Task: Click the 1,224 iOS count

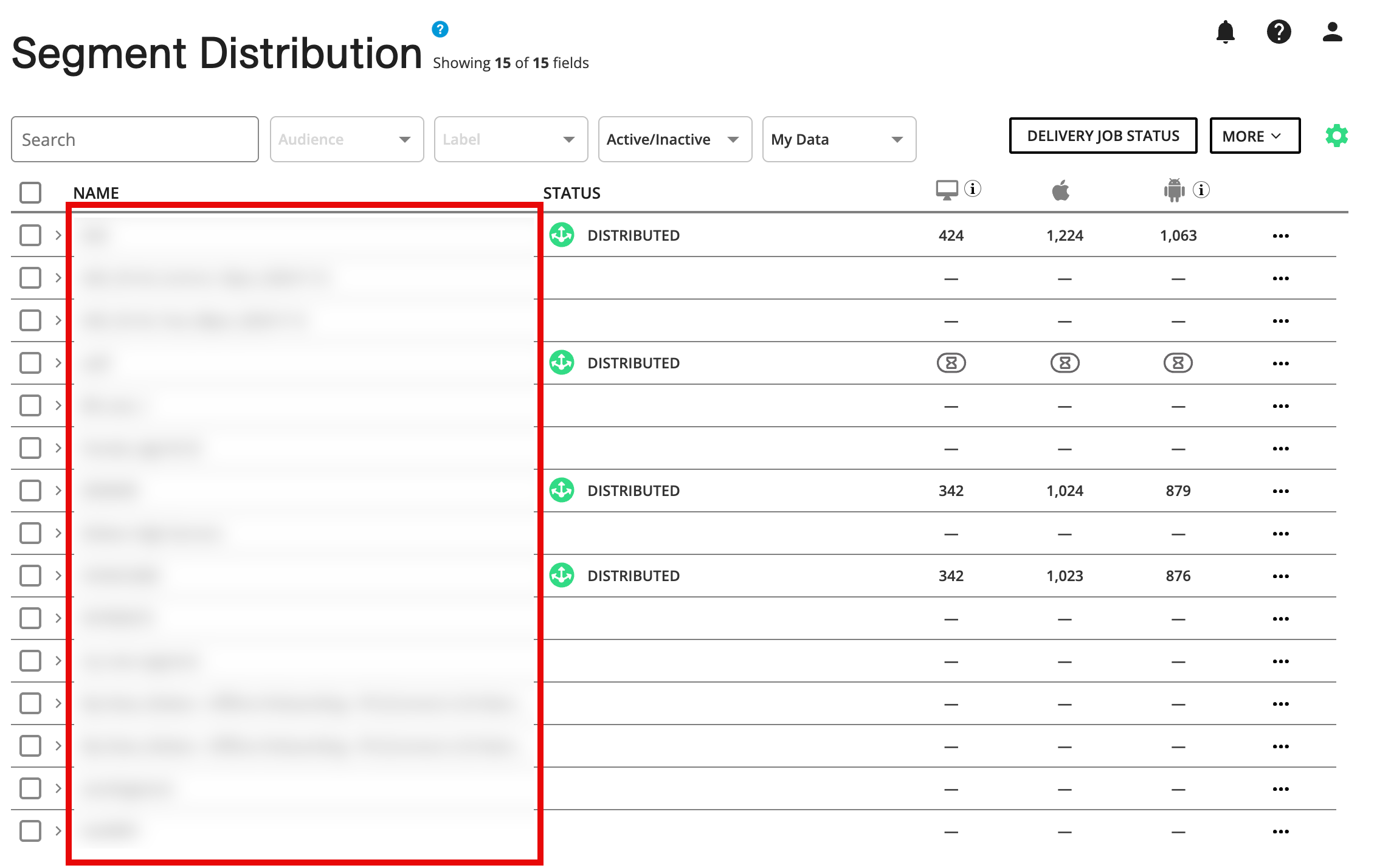Action: 1065,236
